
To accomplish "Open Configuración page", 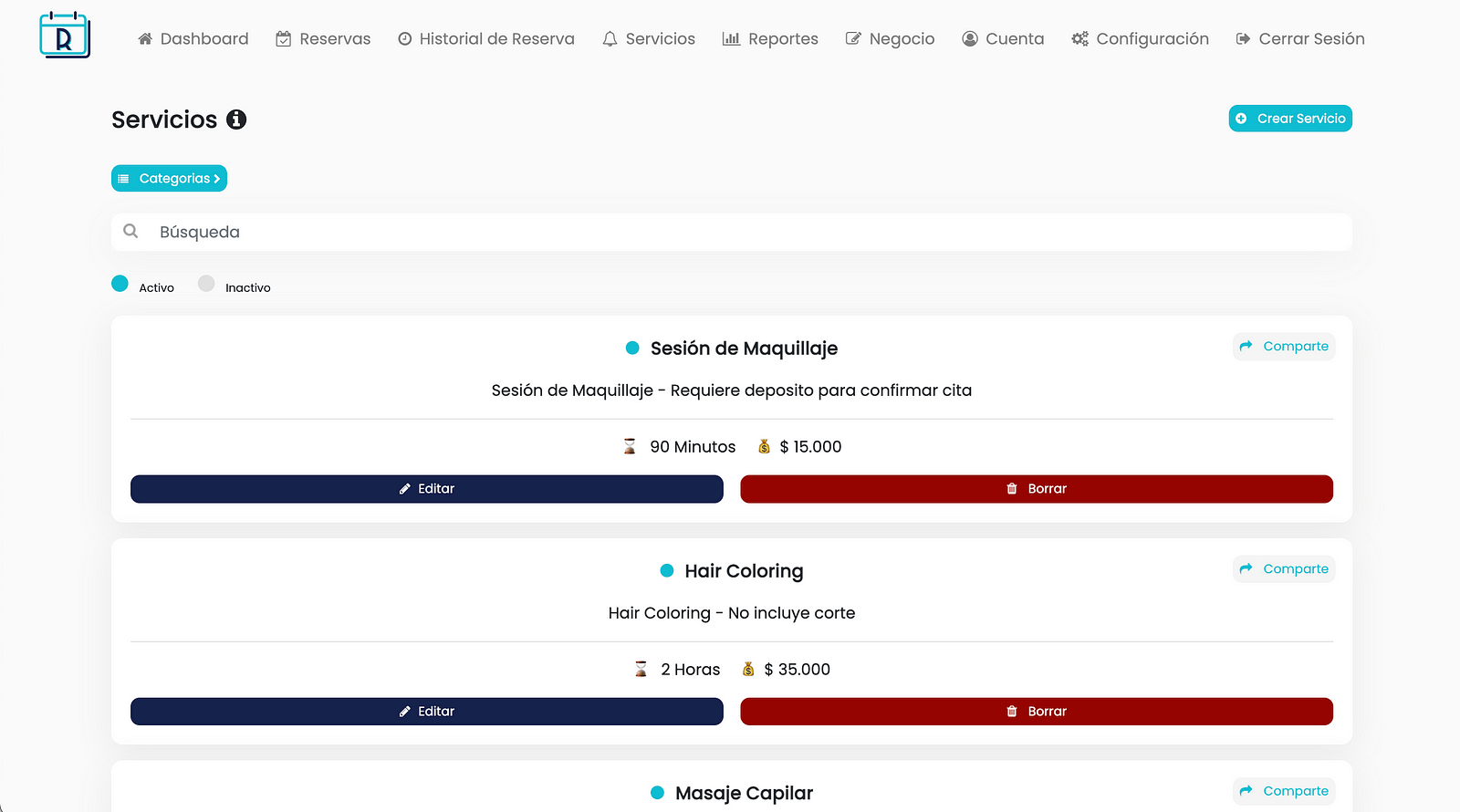I will point(1140,38).
